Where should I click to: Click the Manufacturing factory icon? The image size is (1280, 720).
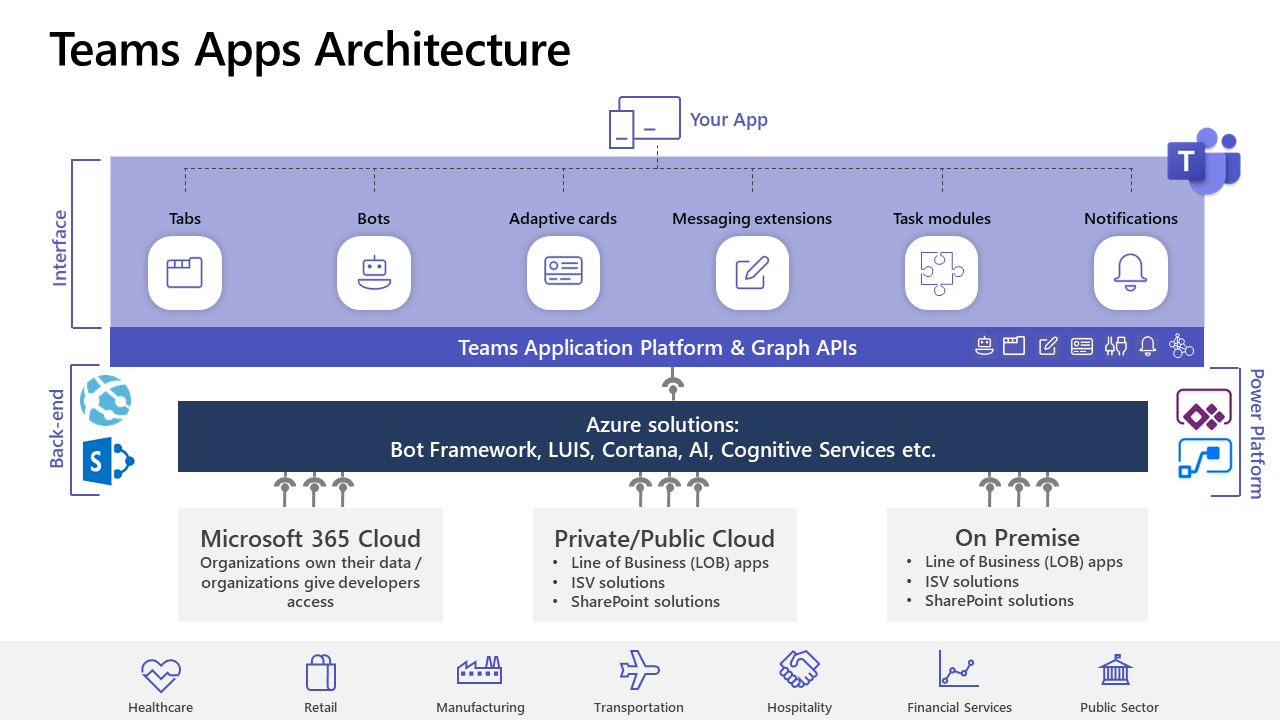point(480,670)
